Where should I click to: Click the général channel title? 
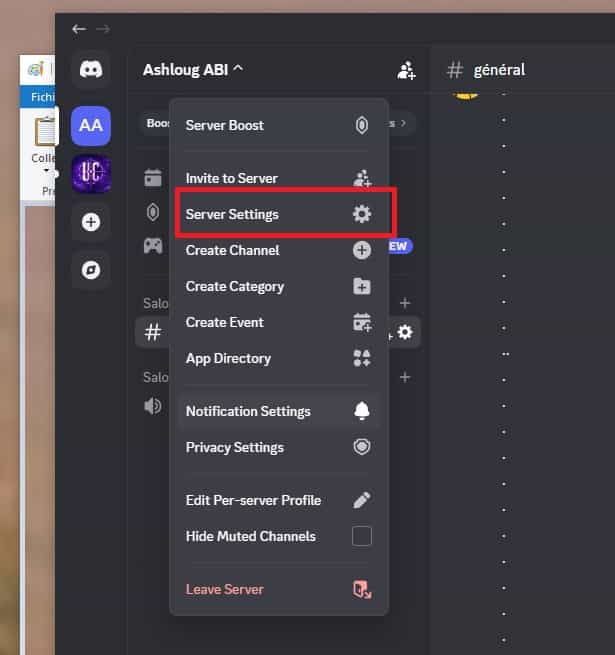pos(499,70)
